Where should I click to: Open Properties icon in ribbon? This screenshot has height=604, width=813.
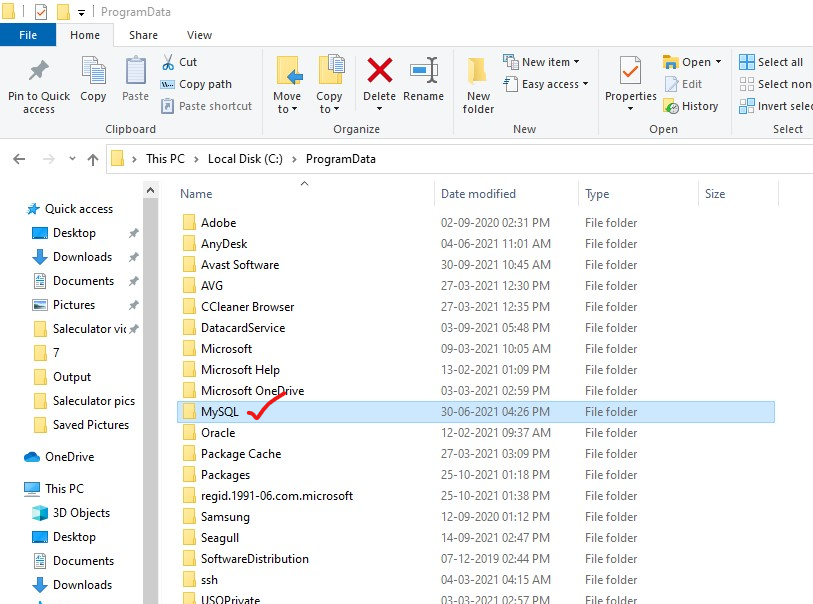[x=630, y=71]
